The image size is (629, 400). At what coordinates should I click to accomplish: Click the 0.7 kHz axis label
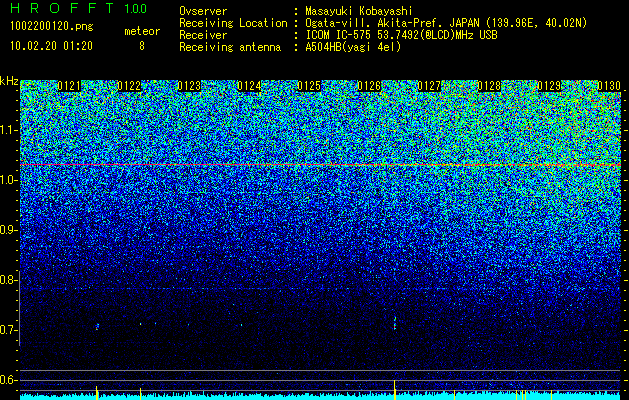click(8, 330)
